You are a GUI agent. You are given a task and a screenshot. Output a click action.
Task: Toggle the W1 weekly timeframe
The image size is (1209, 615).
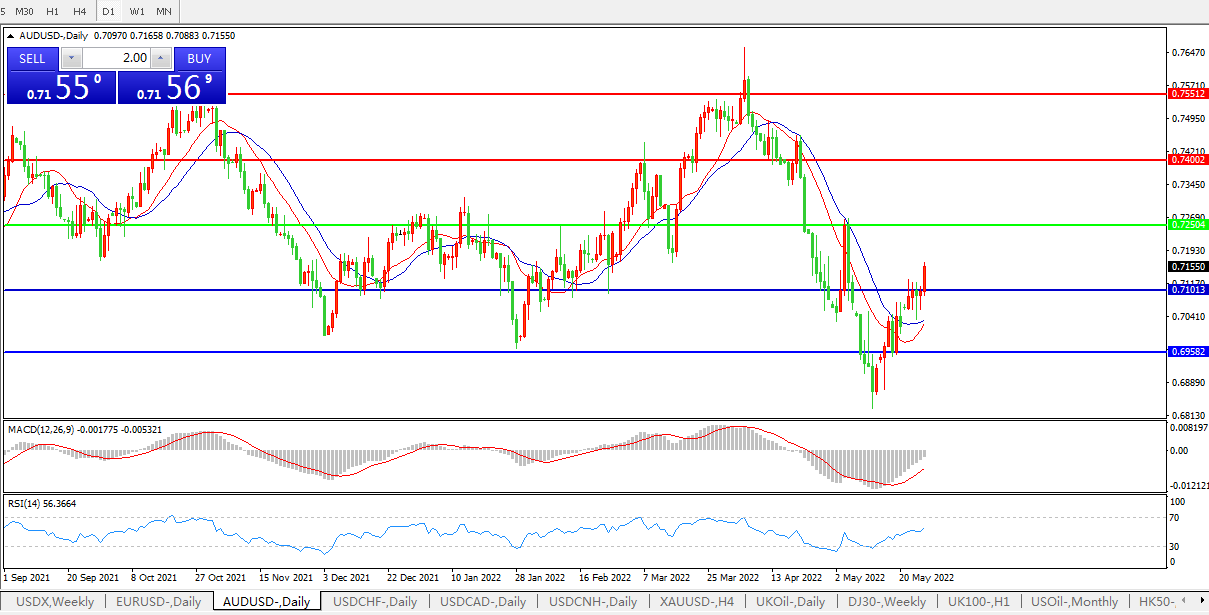pos(137,11)
